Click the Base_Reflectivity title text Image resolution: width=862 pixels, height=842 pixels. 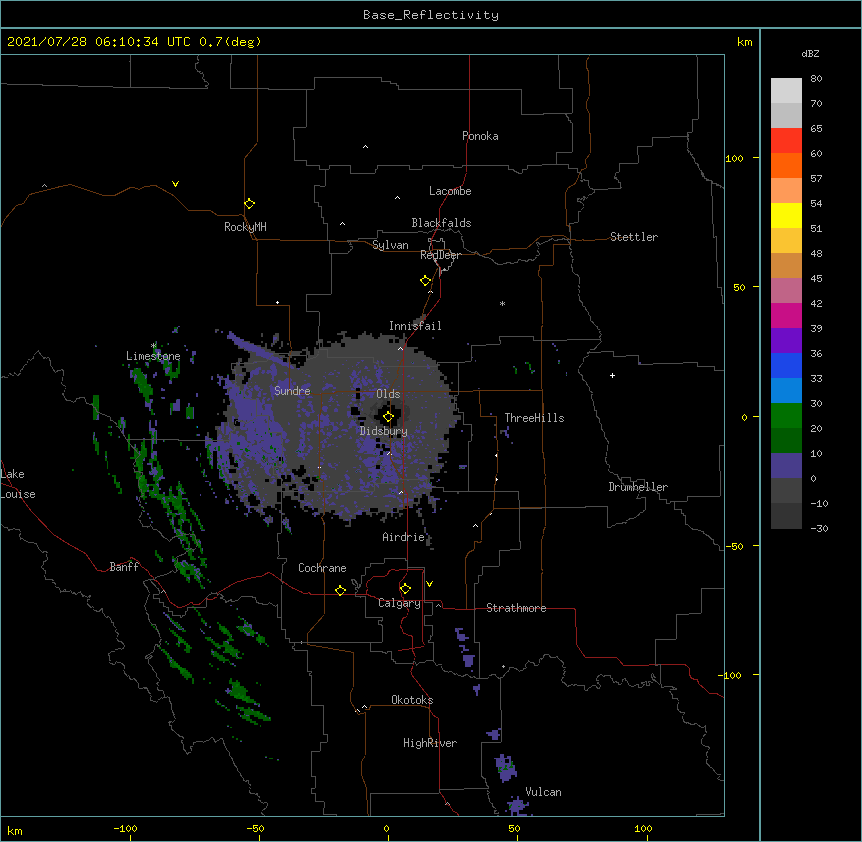[431, 15]
